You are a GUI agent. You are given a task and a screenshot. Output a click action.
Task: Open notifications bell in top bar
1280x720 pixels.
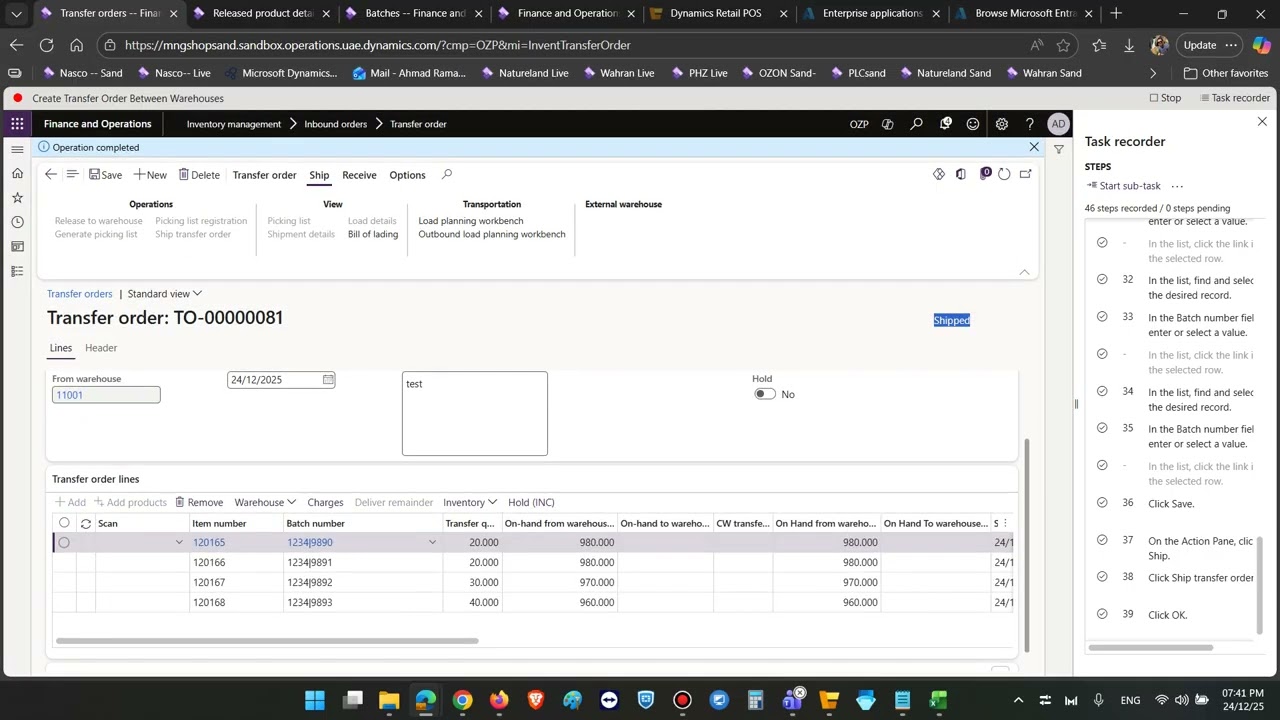(945, 124)
